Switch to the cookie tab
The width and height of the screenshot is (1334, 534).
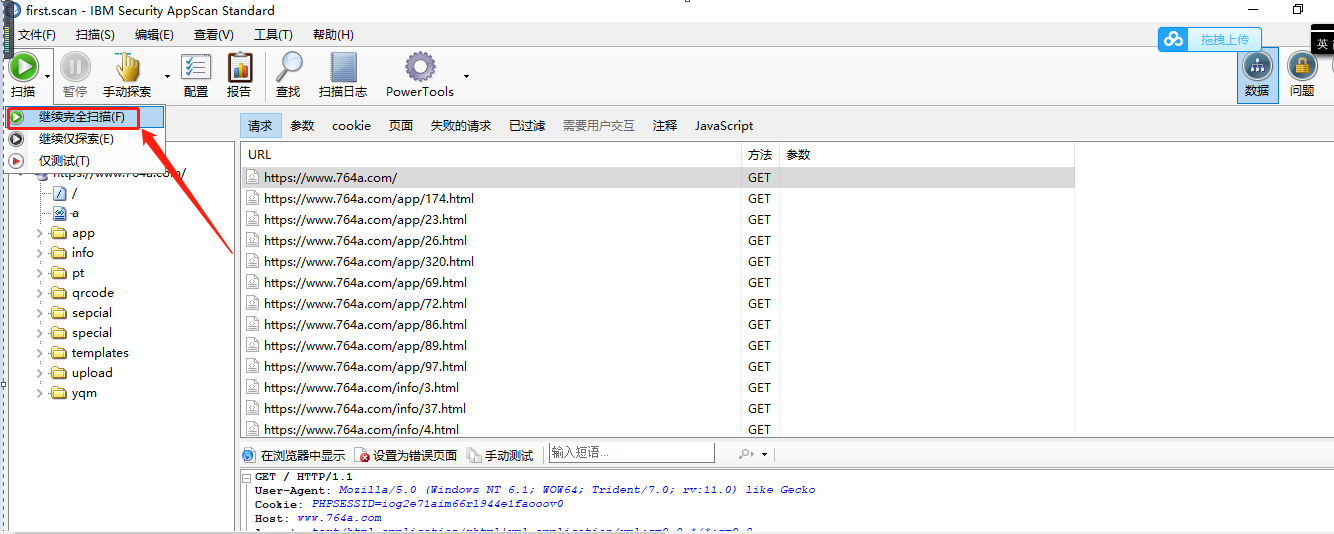(351, 126)
